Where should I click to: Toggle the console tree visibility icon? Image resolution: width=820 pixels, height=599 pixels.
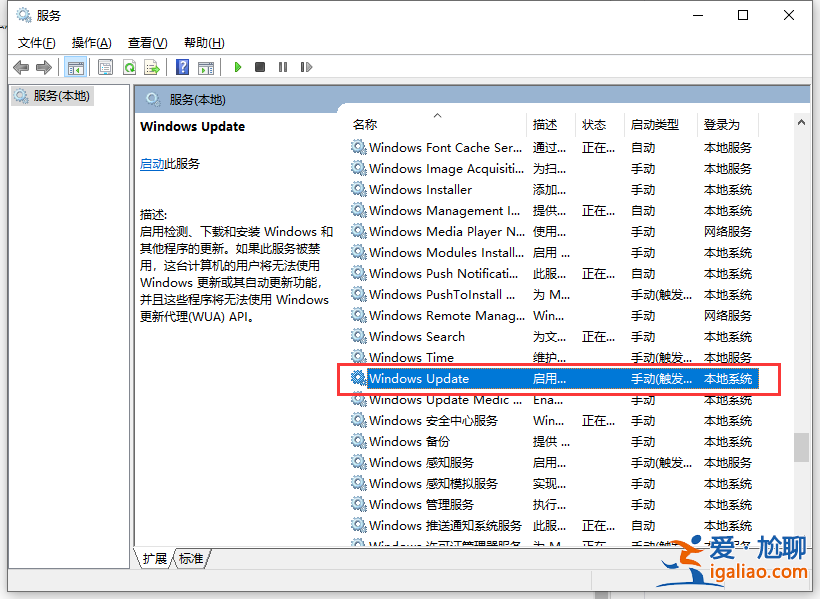pyautogui.click(x=76, y=67)
